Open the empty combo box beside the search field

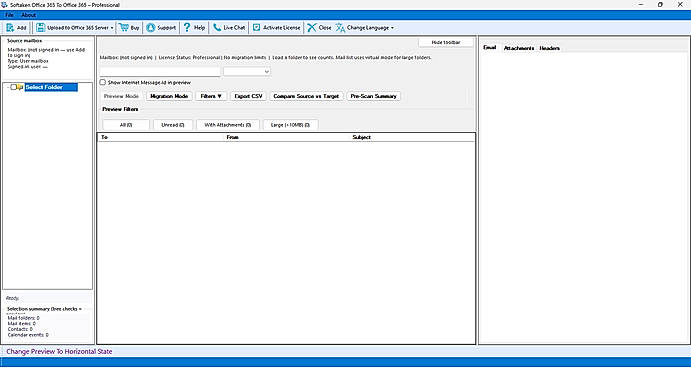coord(247,71)
